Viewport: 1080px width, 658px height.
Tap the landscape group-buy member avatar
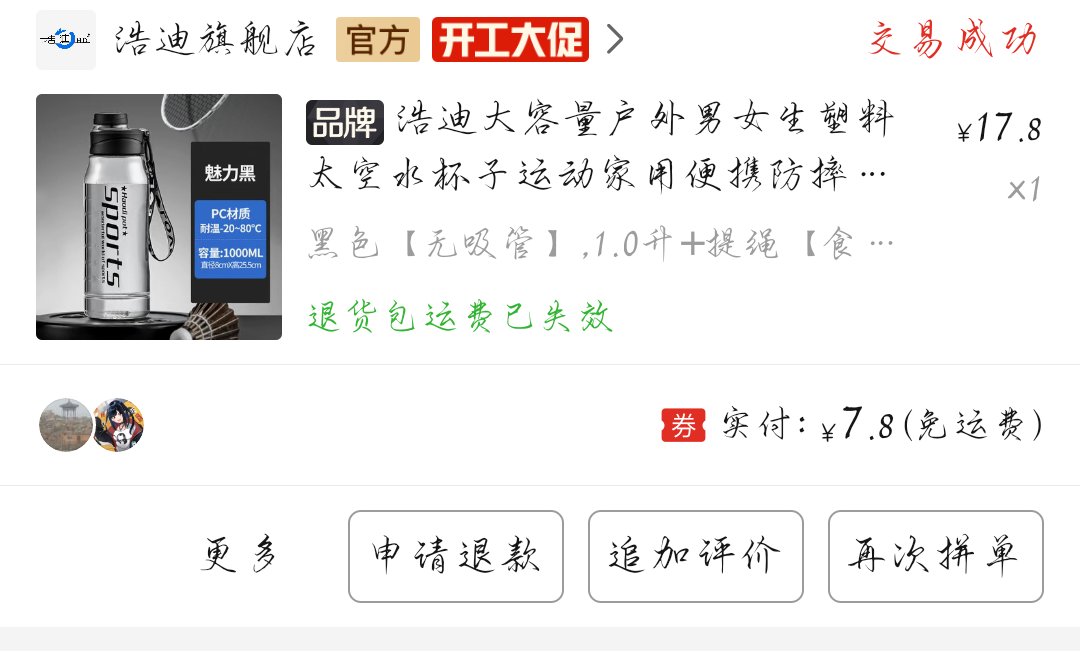[65, 424]
